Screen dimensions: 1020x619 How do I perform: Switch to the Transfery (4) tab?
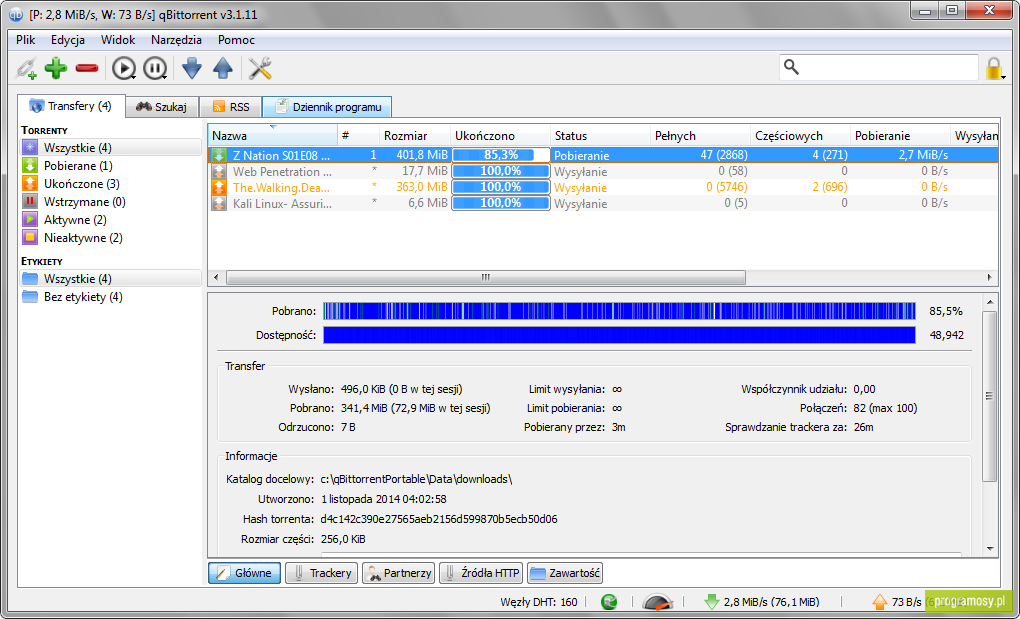[71, 106]
